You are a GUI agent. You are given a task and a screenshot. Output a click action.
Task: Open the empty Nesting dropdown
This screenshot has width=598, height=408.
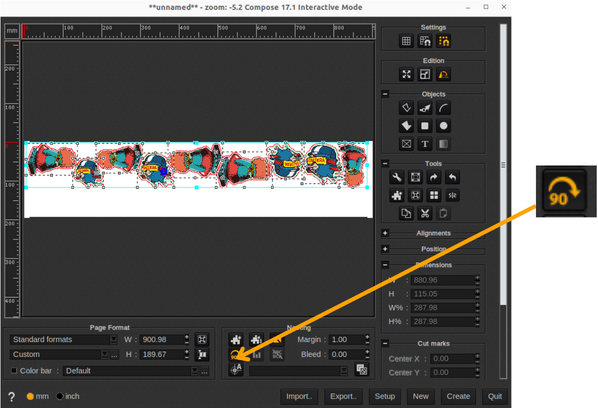[298, 371]
